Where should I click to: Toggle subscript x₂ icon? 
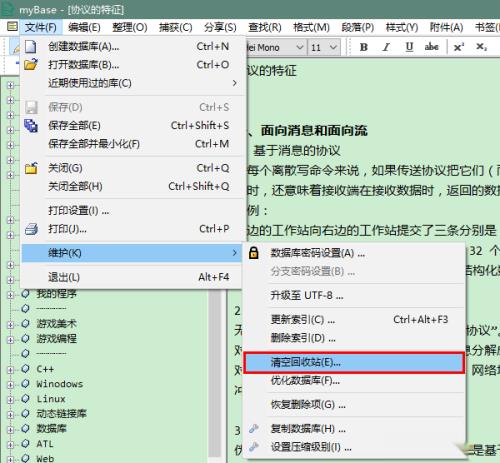click(481, 47)
